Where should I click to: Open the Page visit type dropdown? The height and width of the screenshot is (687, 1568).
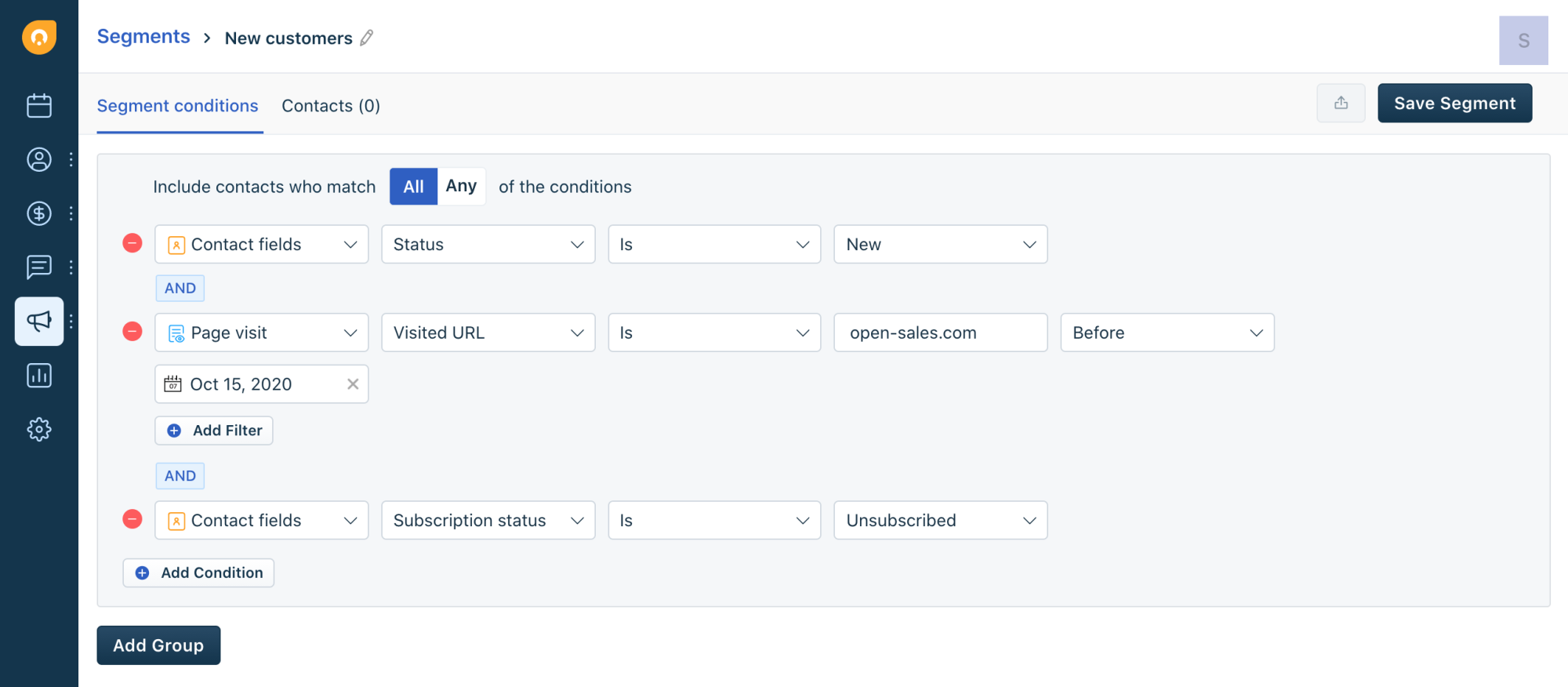(261, 333)
